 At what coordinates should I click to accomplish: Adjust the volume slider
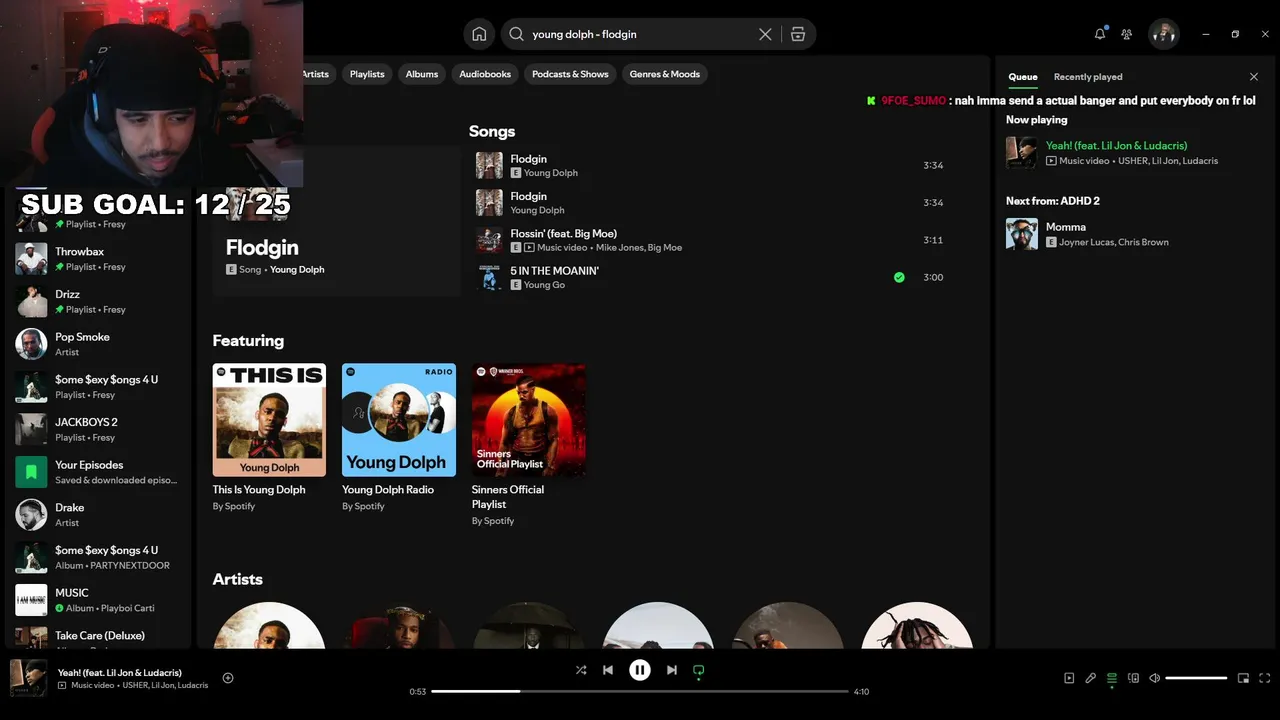point(1196,678)
